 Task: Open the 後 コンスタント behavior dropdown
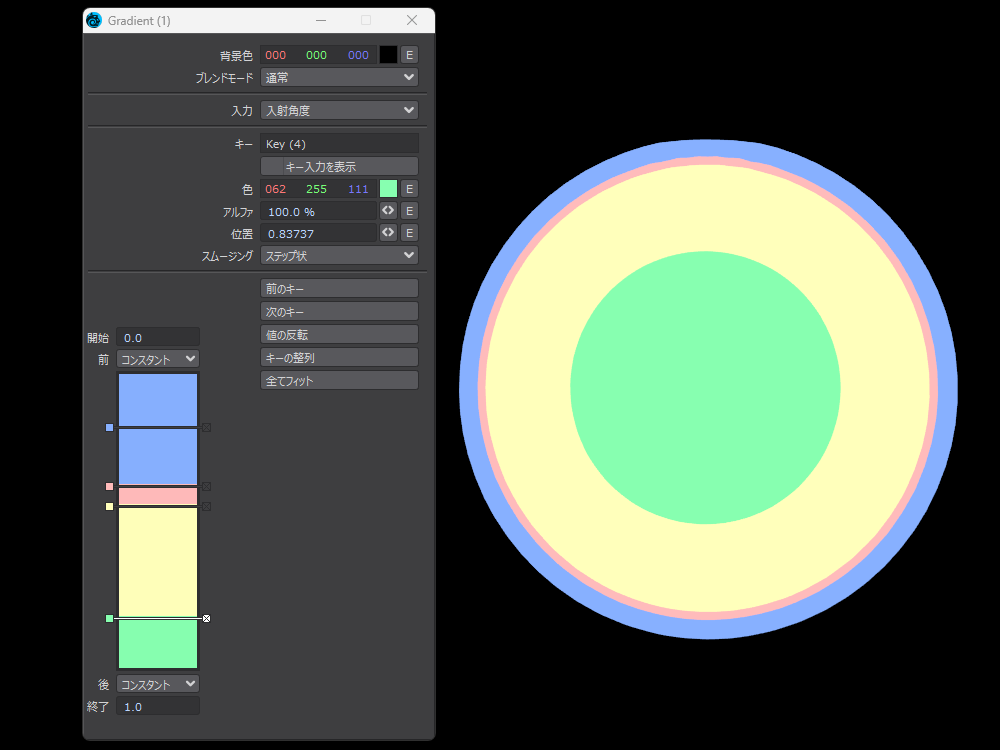click(158, 684)
